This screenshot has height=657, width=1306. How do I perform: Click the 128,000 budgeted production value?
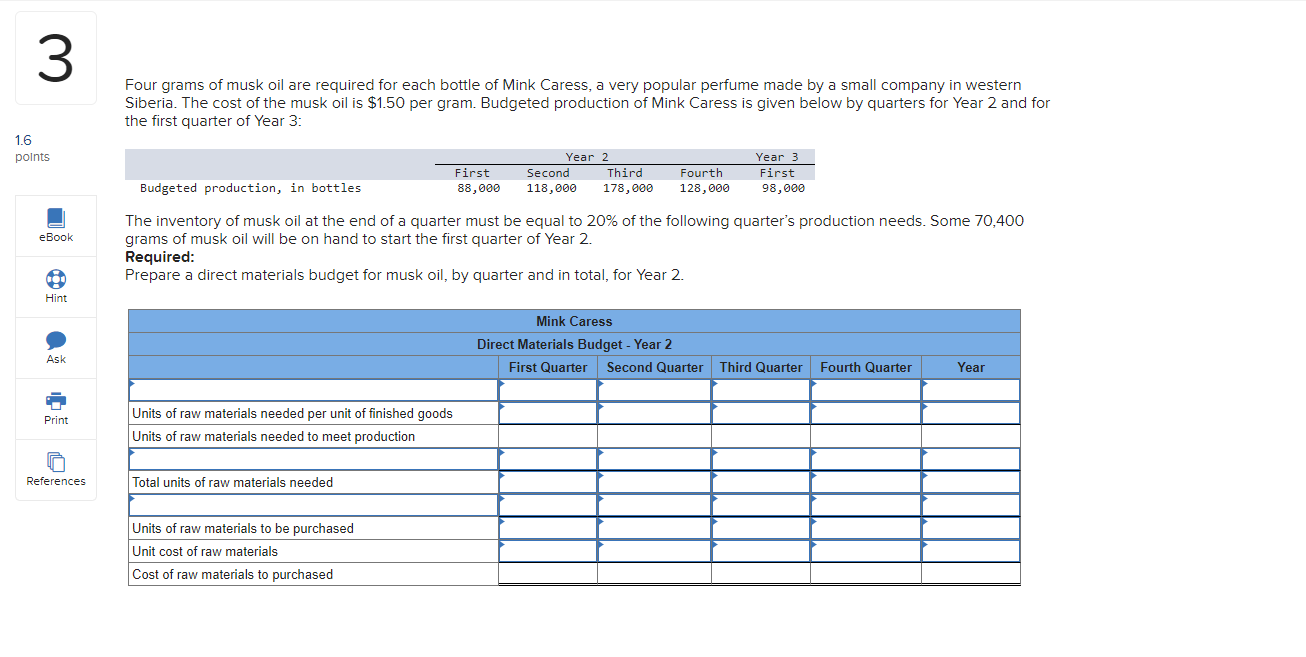[704, 188]
